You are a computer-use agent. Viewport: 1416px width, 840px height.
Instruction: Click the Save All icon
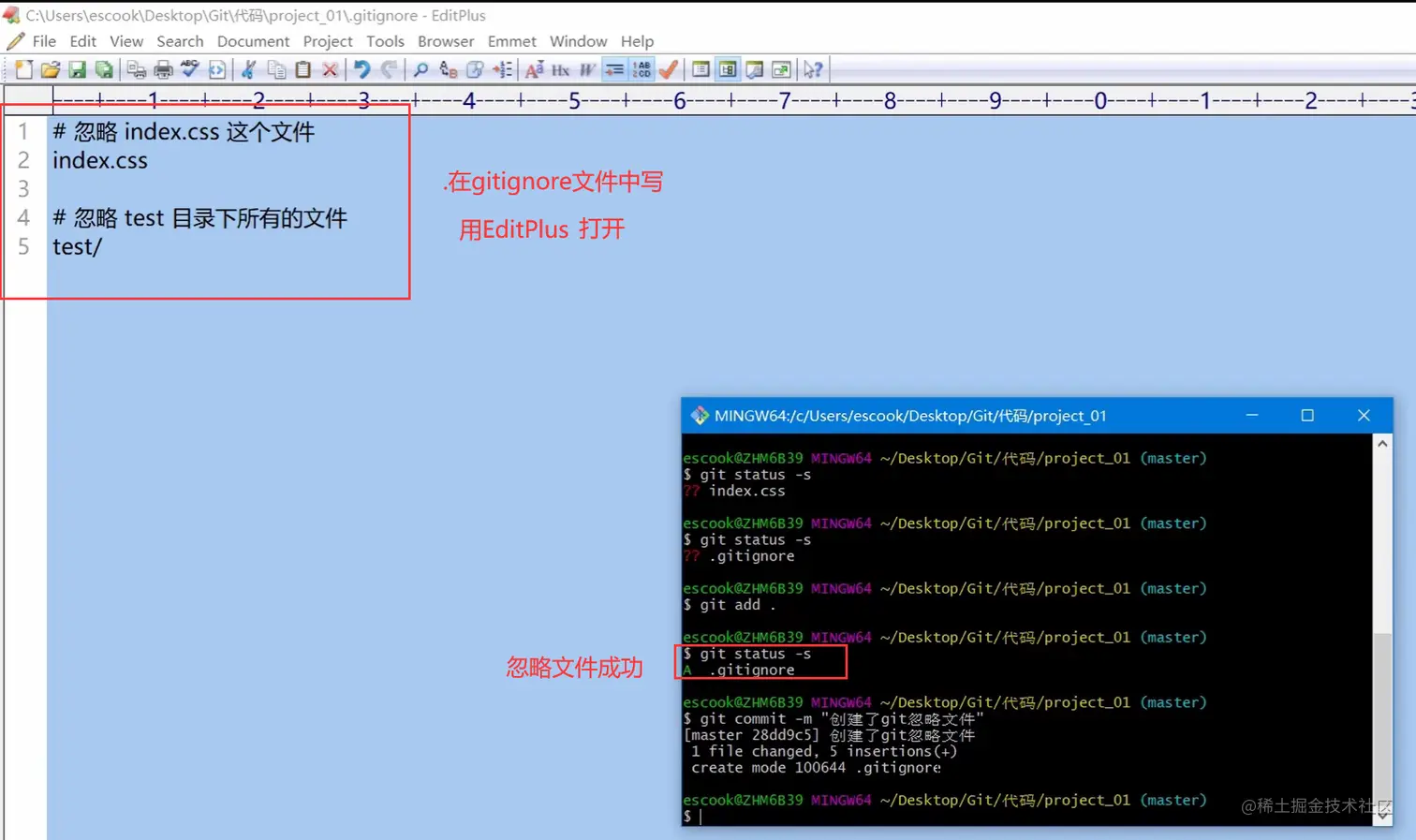[x=104, y=69]
